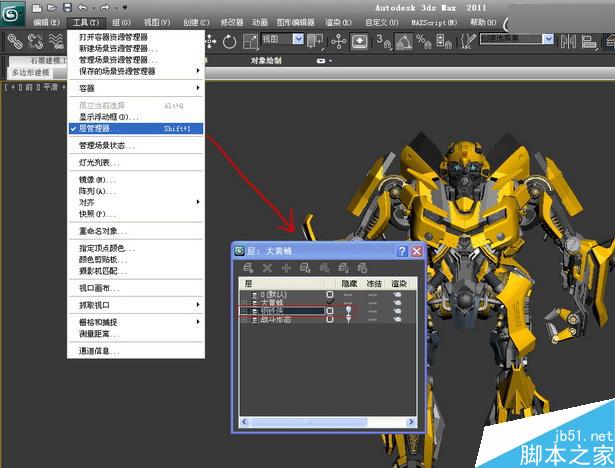Open the undo history dropdown arrow

(93, 8)
